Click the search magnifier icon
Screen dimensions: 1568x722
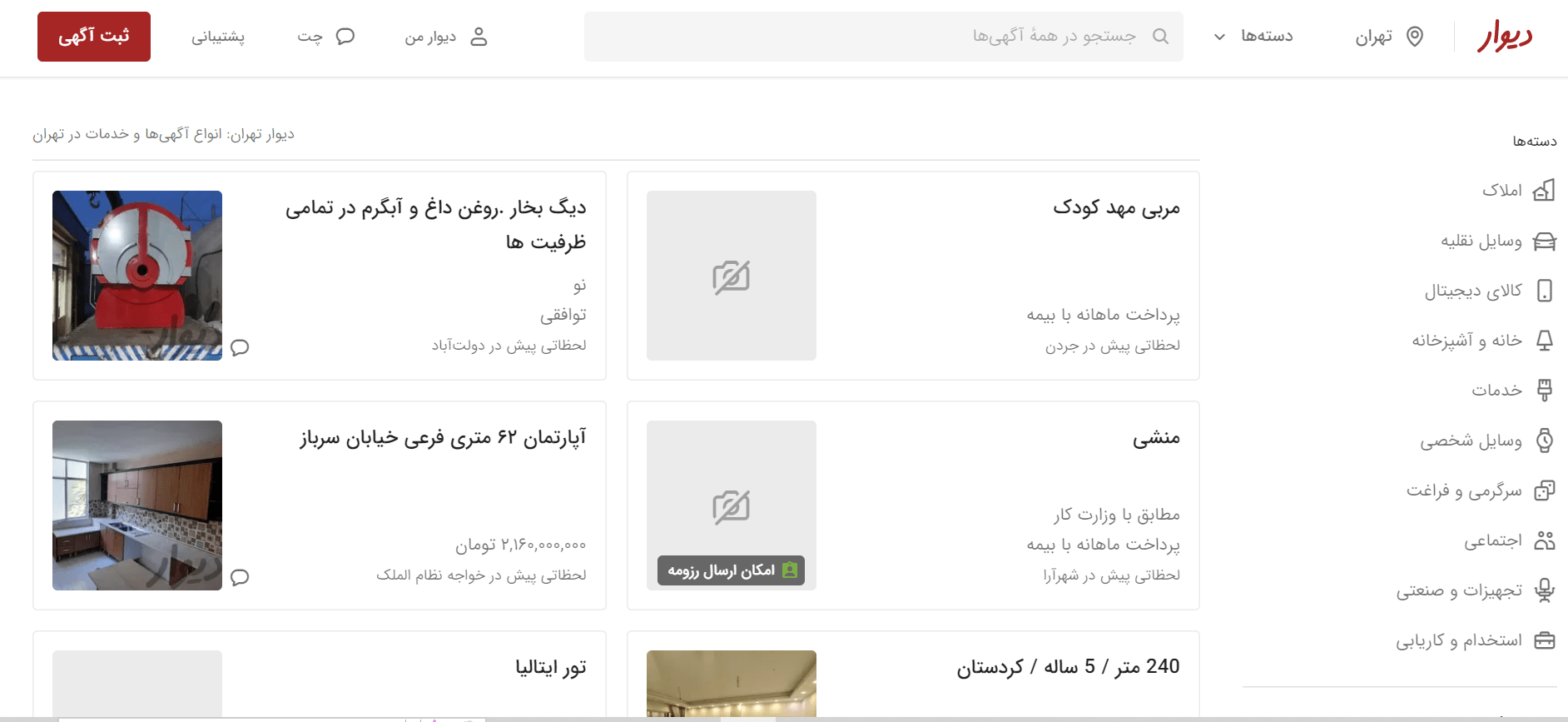(x=1160, y=37)
